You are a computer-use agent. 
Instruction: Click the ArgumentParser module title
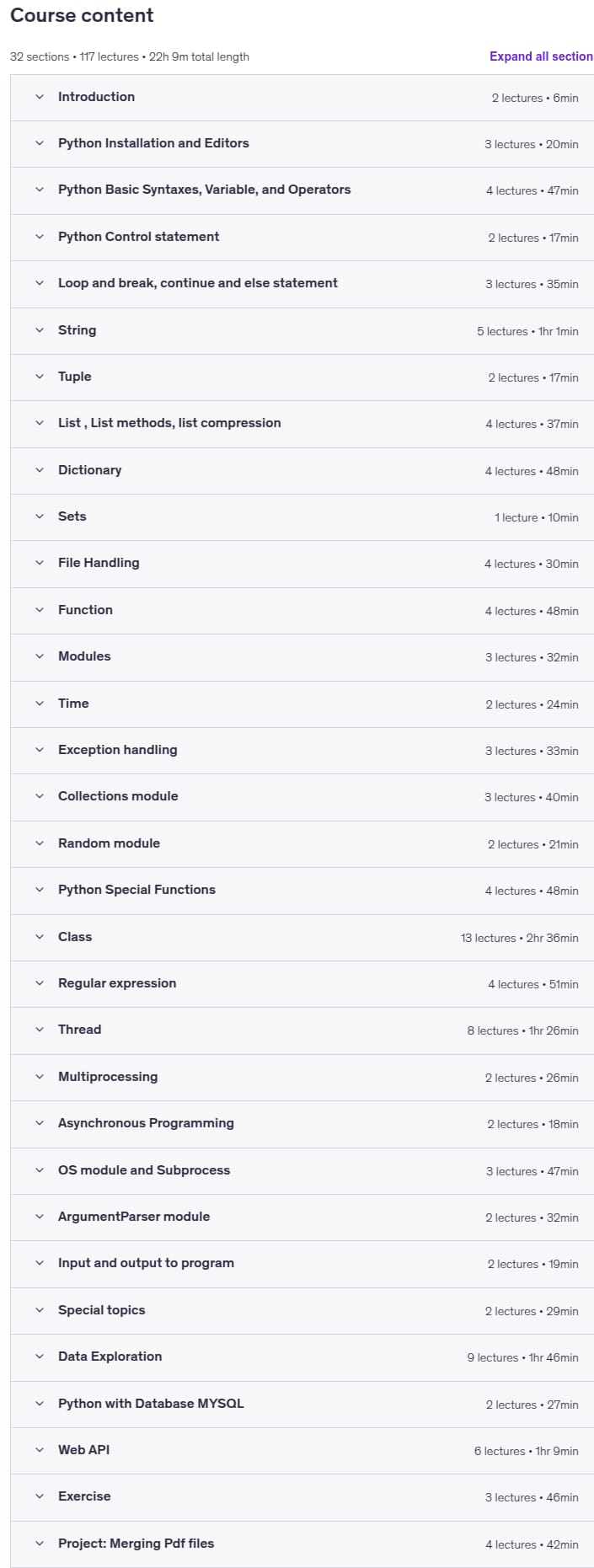coord(134,1217)
